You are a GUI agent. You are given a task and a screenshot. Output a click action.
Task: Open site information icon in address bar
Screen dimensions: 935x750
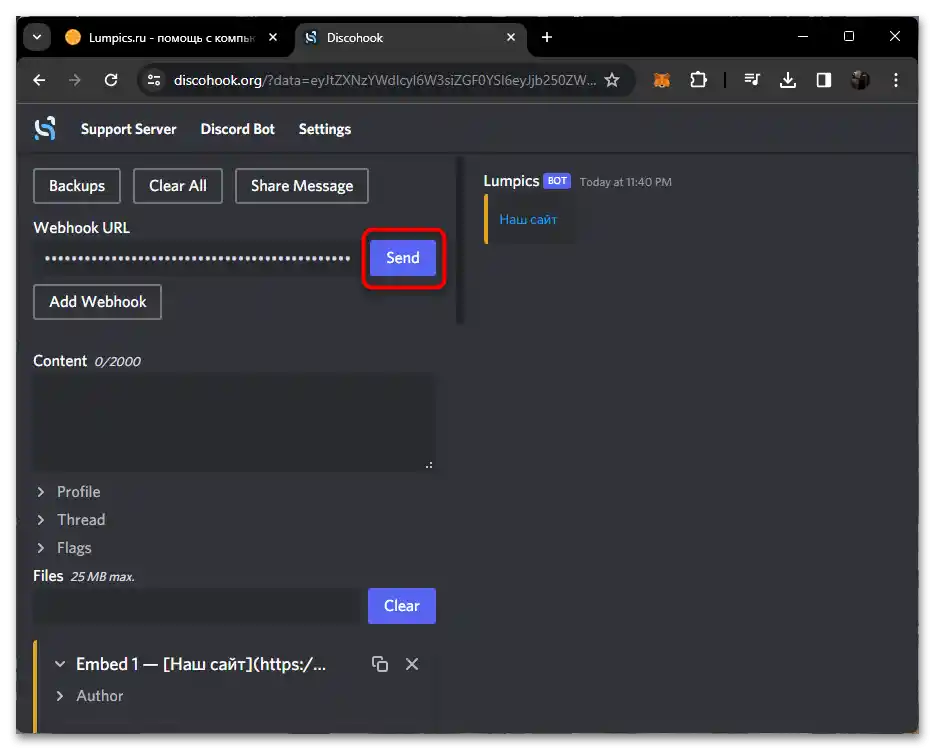pyautogui.click(x=154, y=80)
